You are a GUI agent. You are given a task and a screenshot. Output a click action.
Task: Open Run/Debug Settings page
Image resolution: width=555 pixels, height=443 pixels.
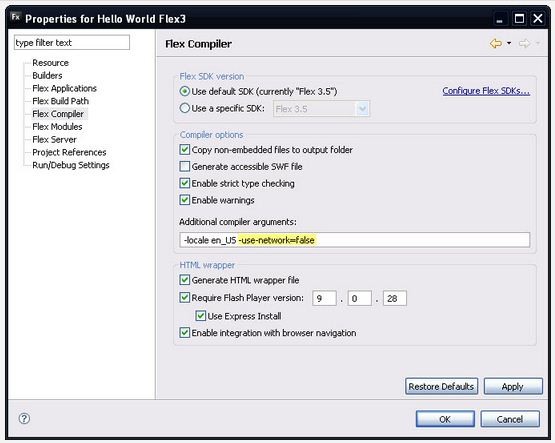[x=71, y=165]
